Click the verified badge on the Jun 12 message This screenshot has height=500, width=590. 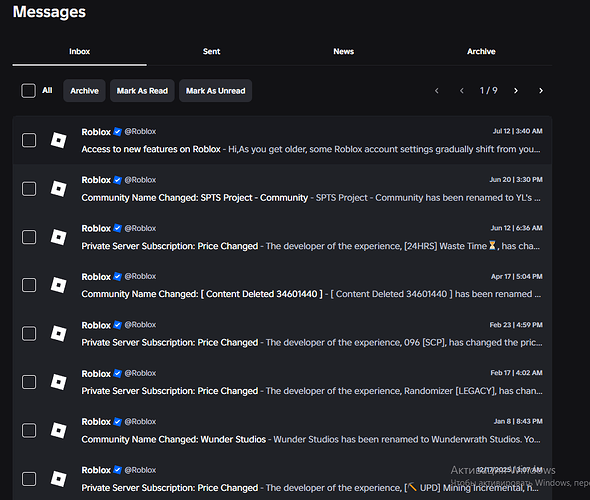117,228
